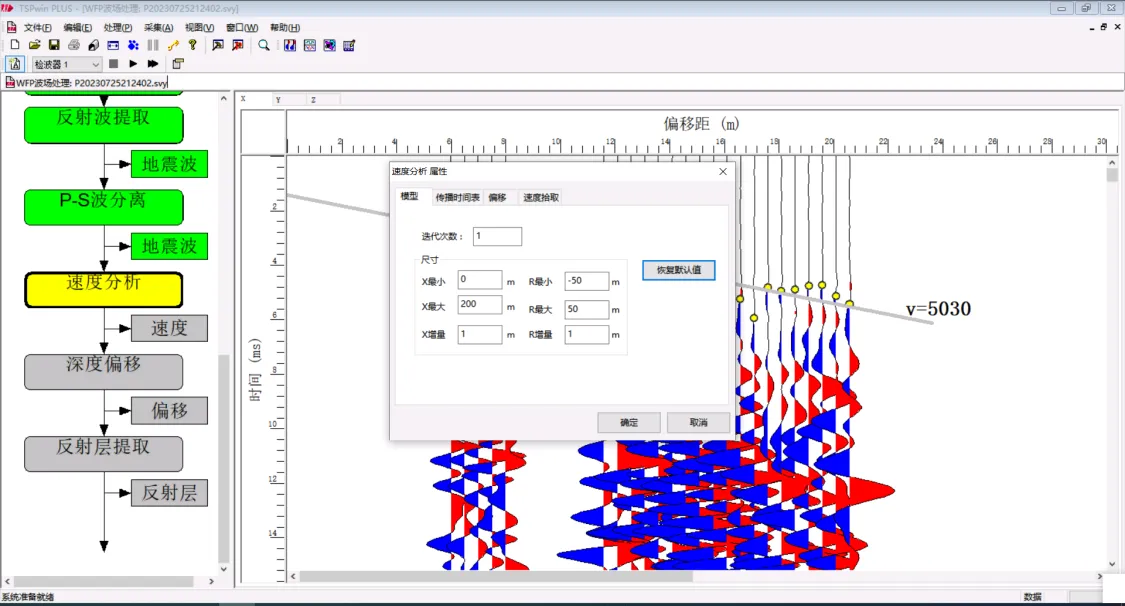Screen dimensions: 1125x606
Task: Click the 确定 button
Action: pos(629,422)
